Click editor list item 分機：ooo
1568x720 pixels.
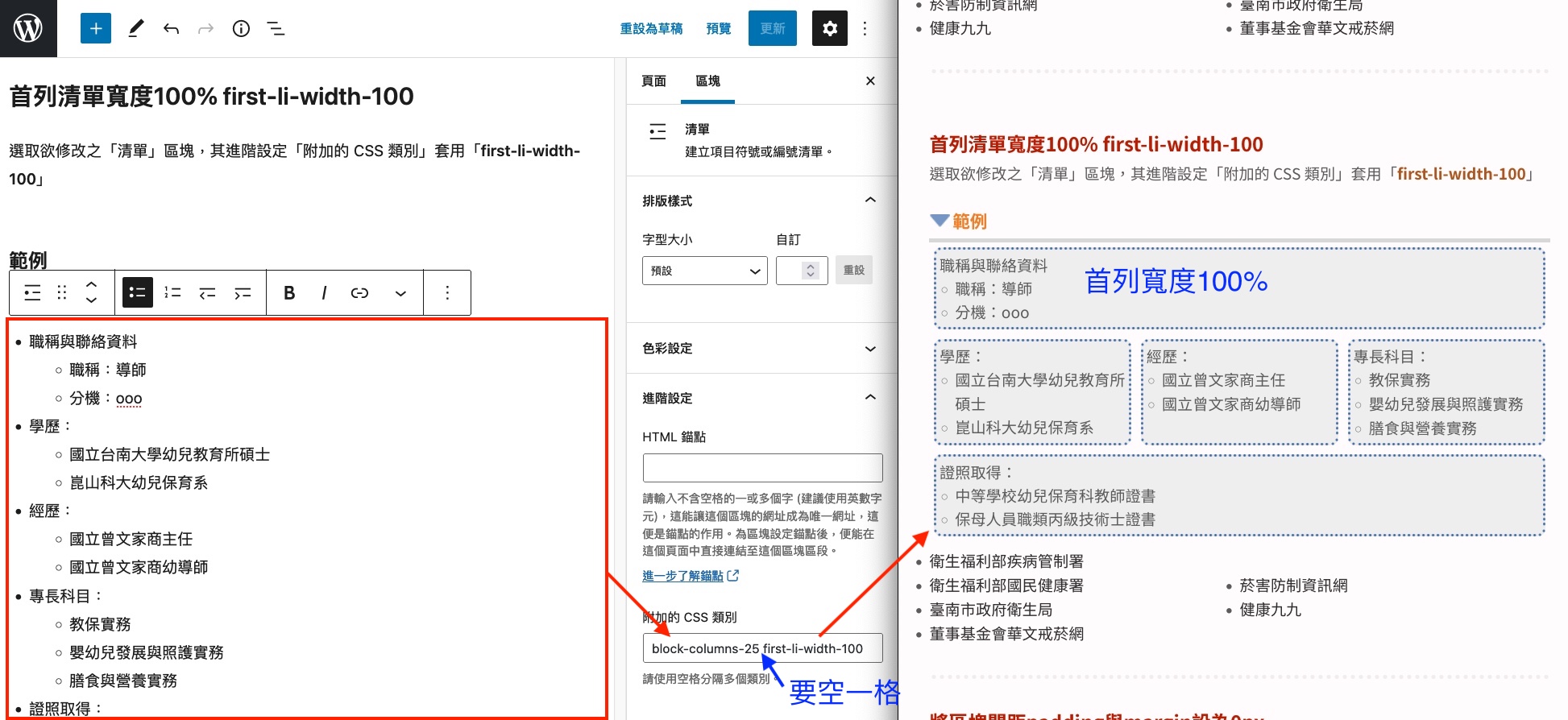(106, 398)
